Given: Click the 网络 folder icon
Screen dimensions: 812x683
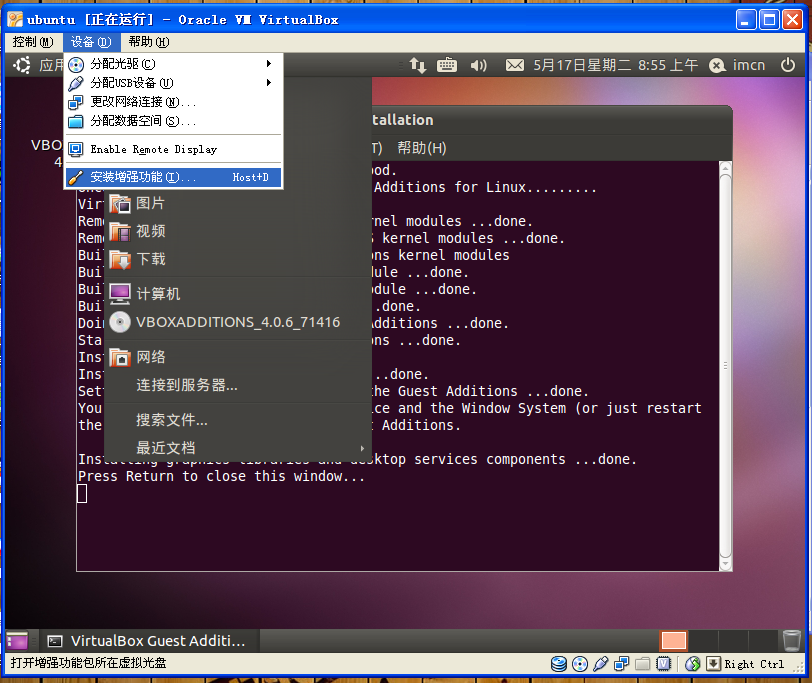Looking at the screenshot, I should pyautogui.click(x=120, y=357).
